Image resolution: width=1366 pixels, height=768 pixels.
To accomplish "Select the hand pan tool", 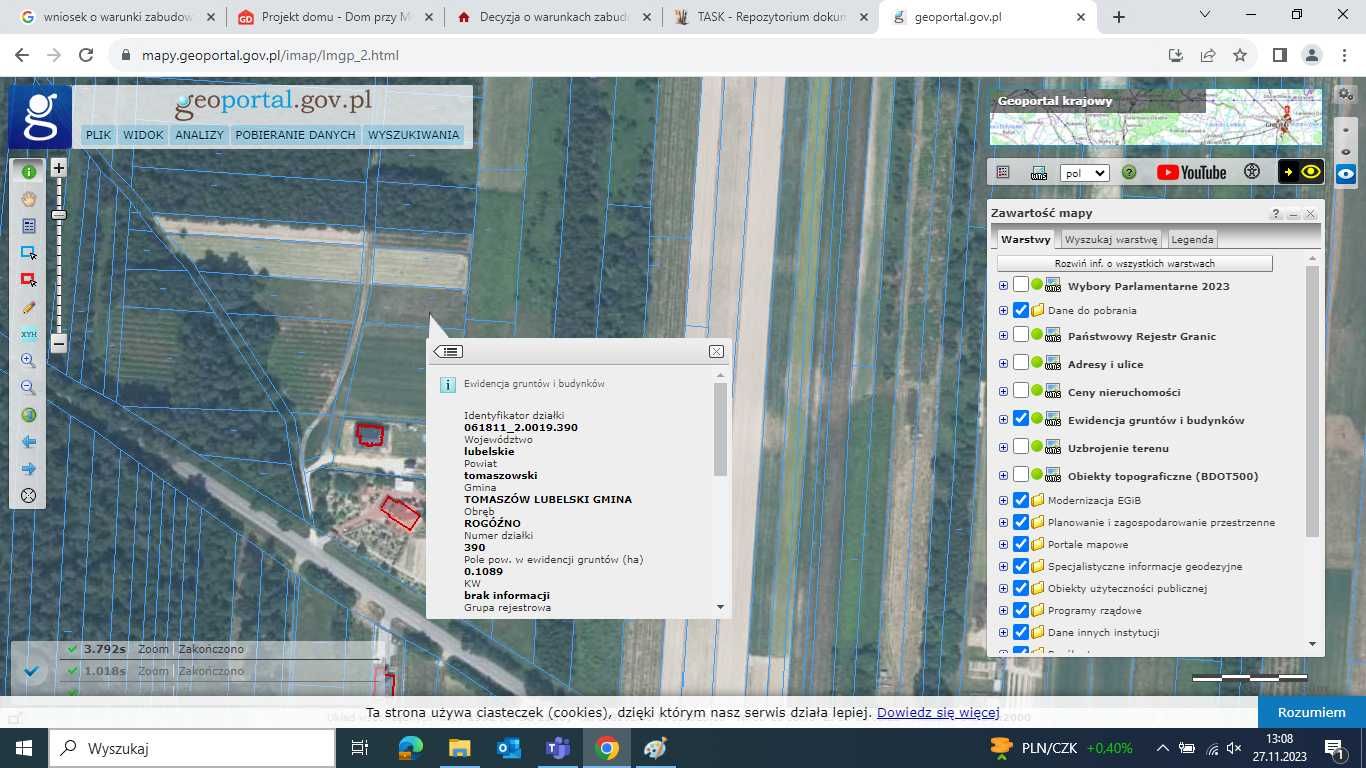I will pos(28,199).
